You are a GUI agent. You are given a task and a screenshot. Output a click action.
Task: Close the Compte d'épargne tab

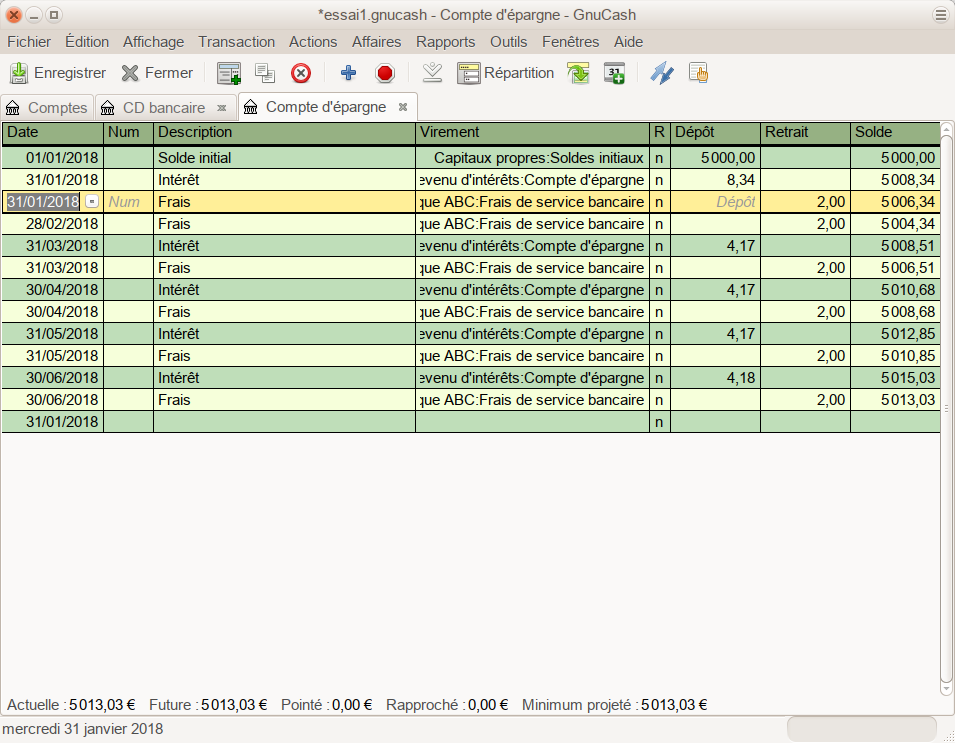pyautogui.click(x=403, y=107)
